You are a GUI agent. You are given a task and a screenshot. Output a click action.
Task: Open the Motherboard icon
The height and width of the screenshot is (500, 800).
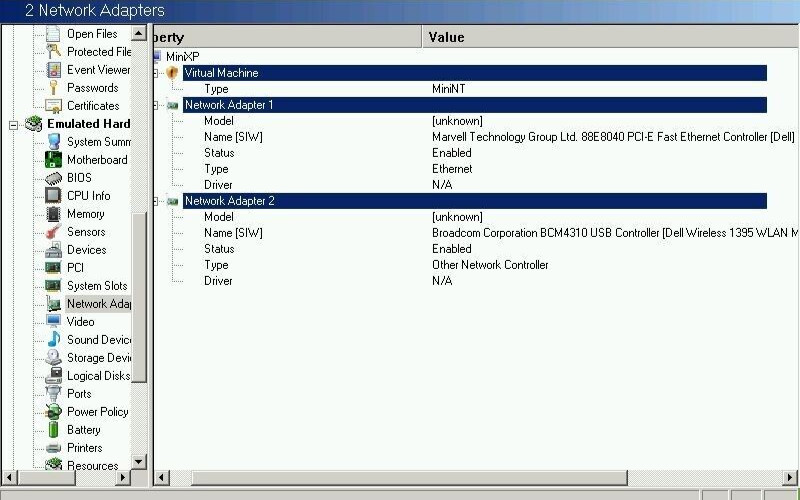[x=53, y=160]
